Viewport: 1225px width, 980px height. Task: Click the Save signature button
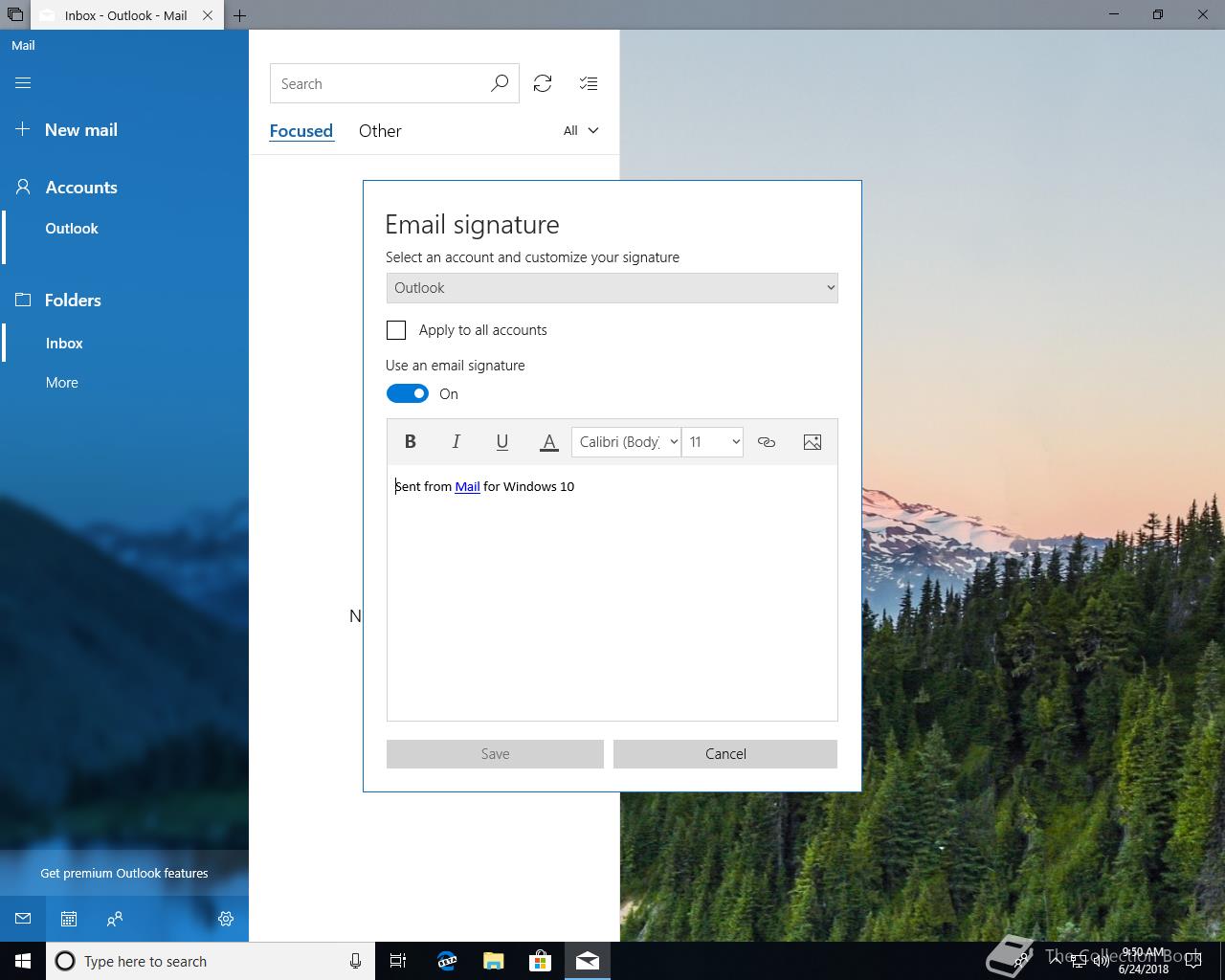[x=495, y=754]
